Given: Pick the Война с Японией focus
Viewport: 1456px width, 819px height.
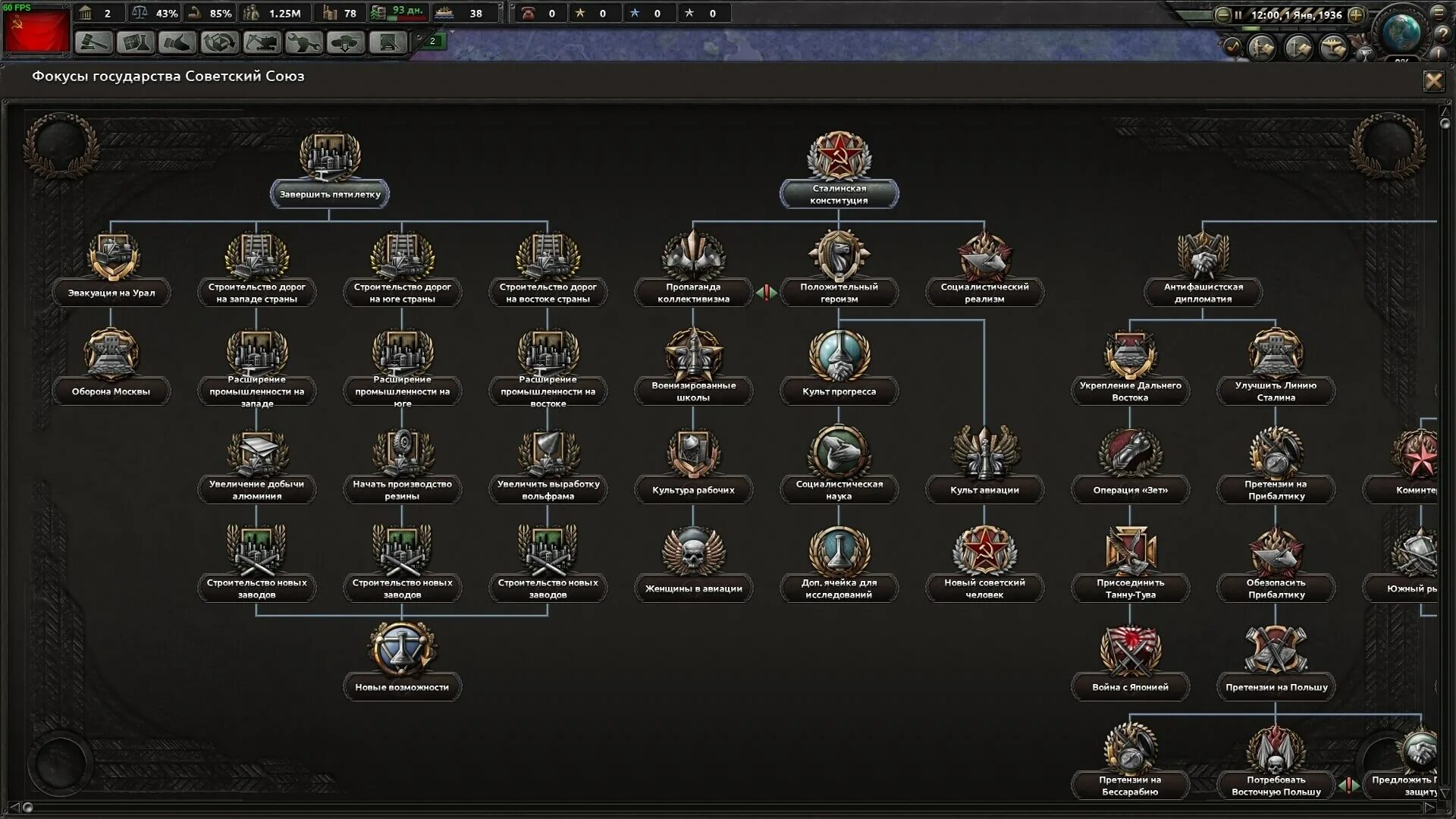Looking at the screenshot, I should [1130, 687].
